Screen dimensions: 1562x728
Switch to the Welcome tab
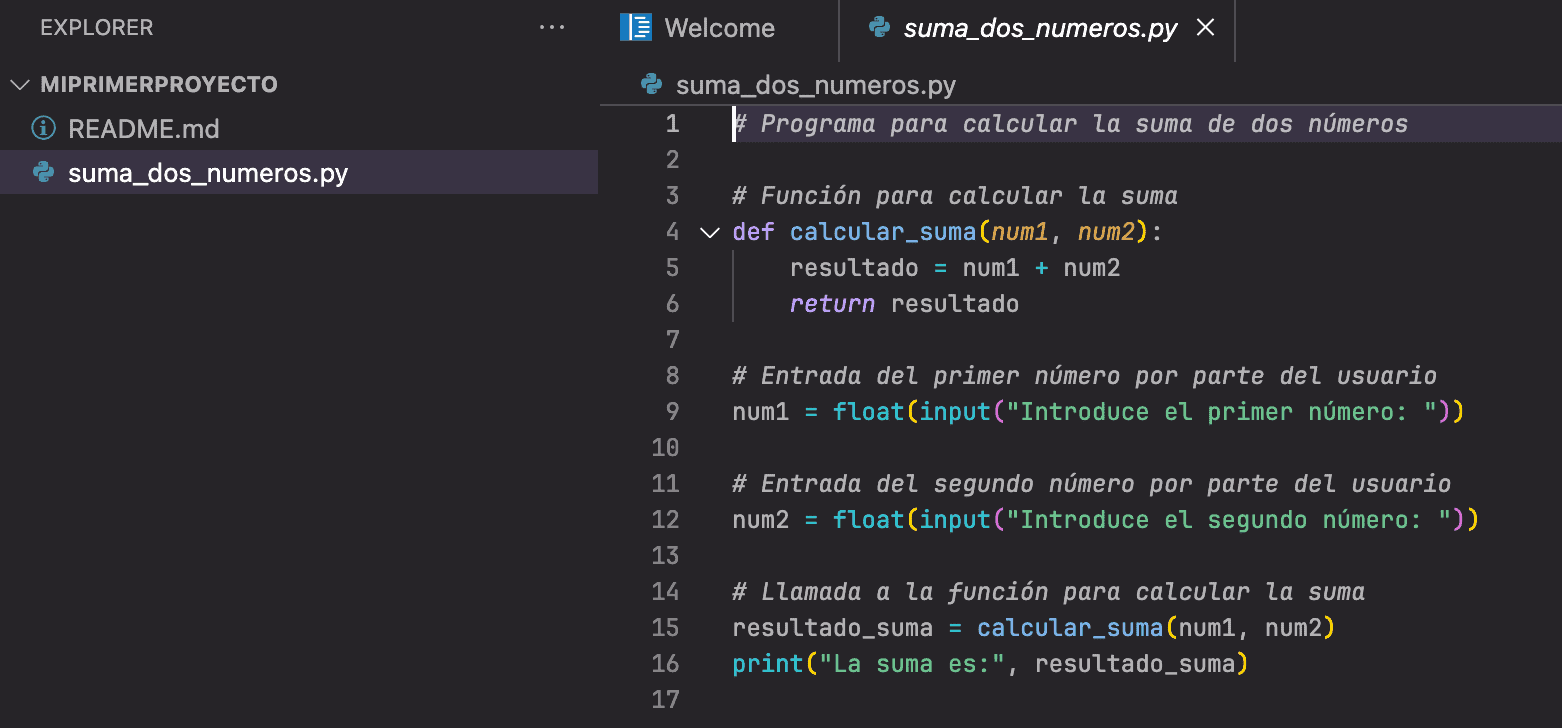(x=718, y=27)
